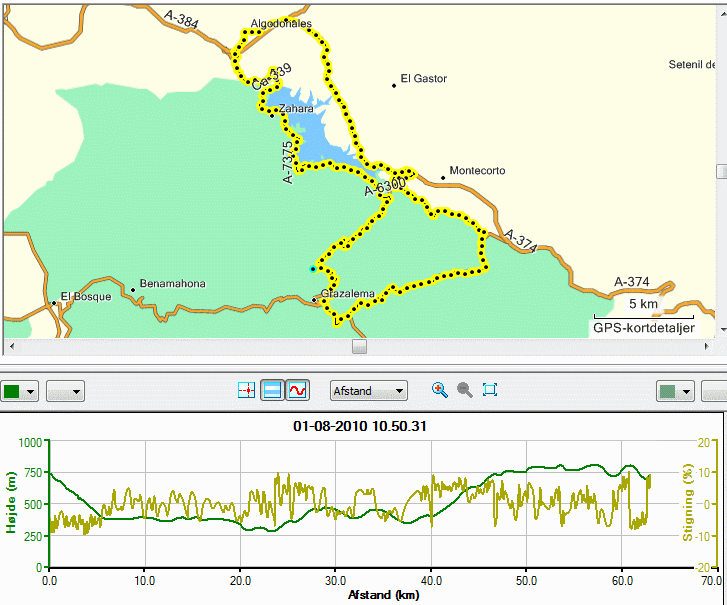Viewport: 727px width, 605px height.
Task: Click the Benamahona town label
Action: coord(172,283)
